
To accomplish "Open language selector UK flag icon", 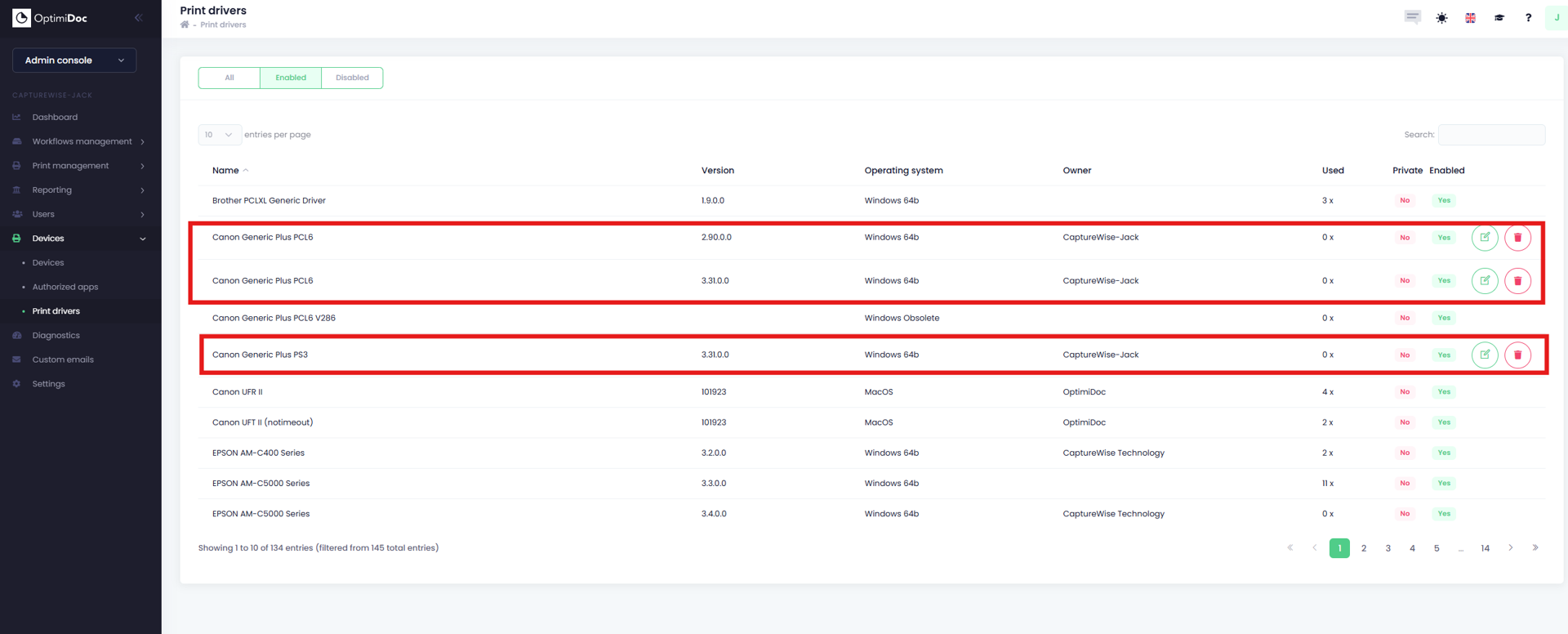I will coord(1470,18).
